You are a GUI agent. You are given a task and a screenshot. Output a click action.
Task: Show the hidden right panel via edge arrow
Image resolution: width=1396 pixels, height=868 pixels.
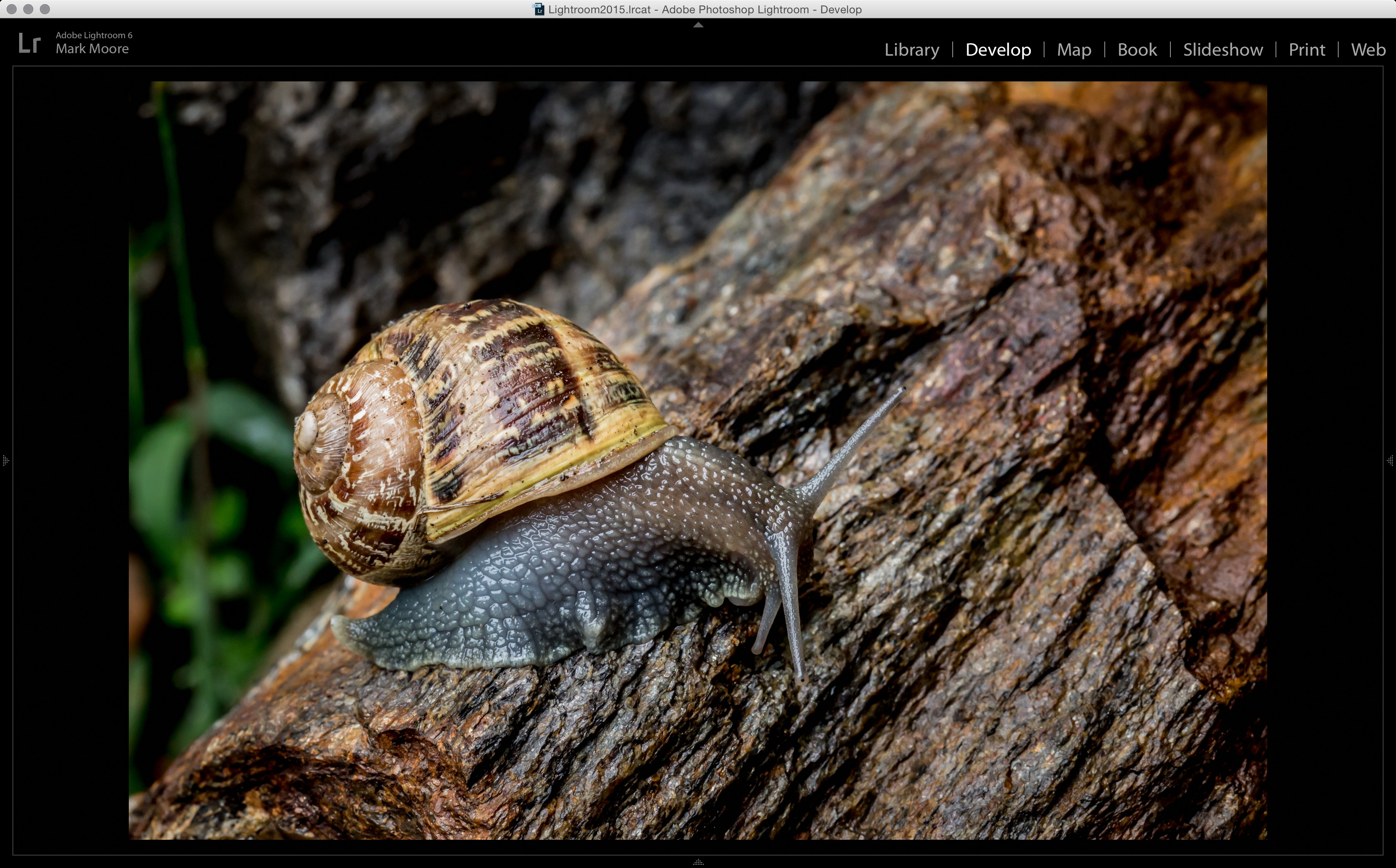click(1390, 461)
